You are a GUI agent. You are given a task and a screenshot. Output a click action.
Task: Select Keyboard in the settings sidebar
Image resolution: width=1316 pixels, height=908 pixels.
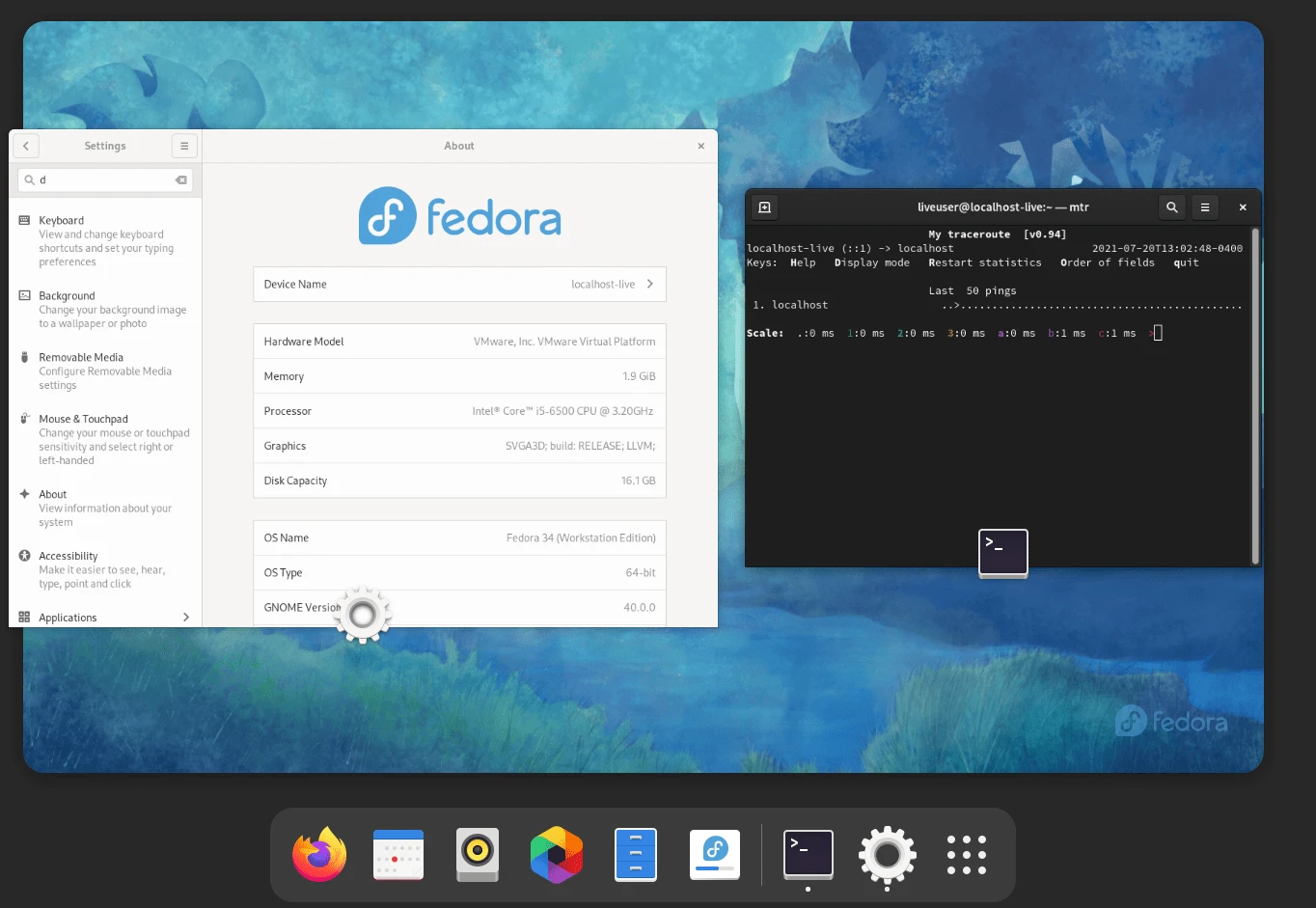104,240
